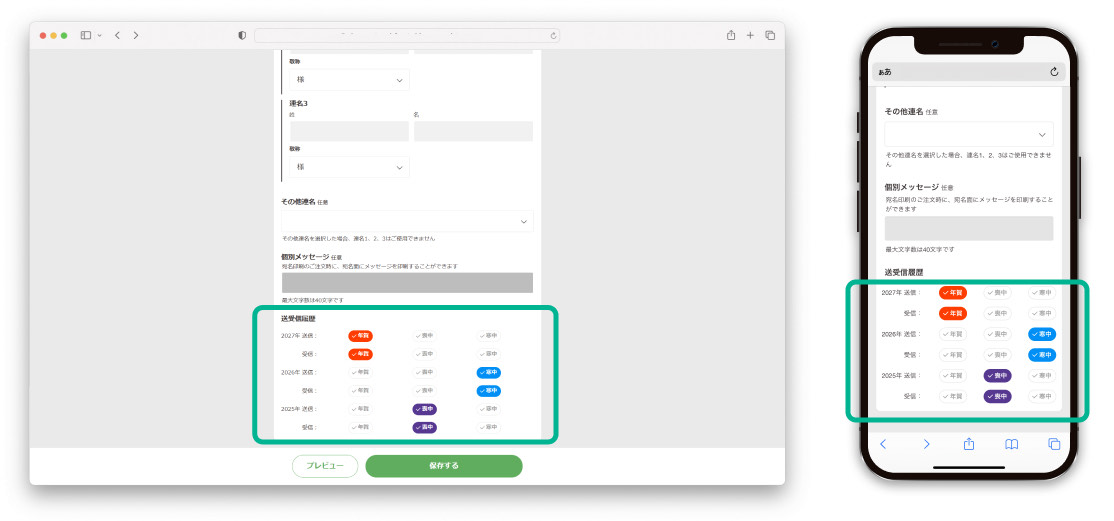The image size is (1114, 521).
Task: Toggle desktop 2025年 送信 年賀 chip
Action: [x=360, y=409]
